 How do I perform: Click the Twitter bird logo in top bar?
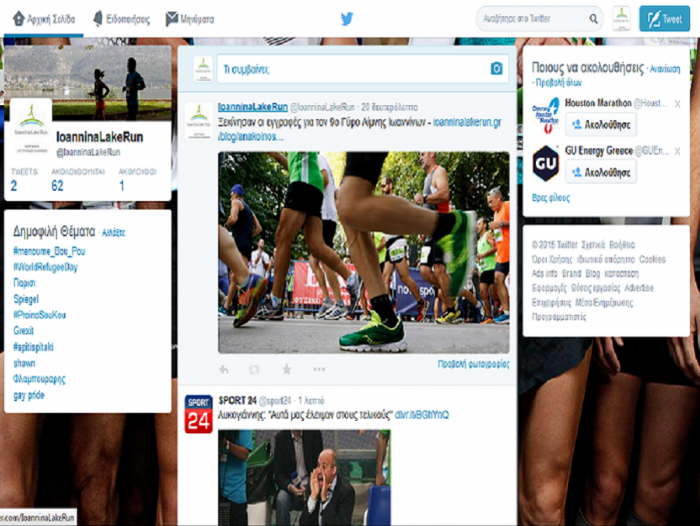pos(347,18)
